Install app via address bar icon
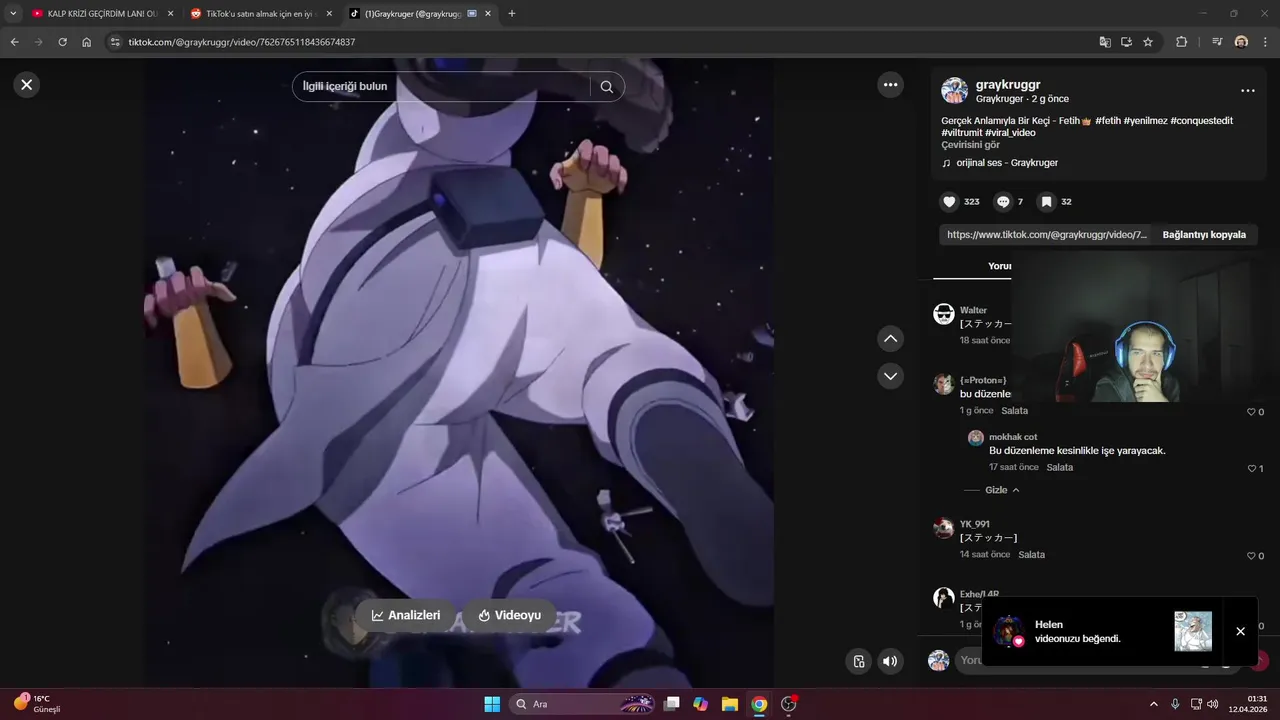This screenshot has width=1280, height=720. tap(1126, 42)
